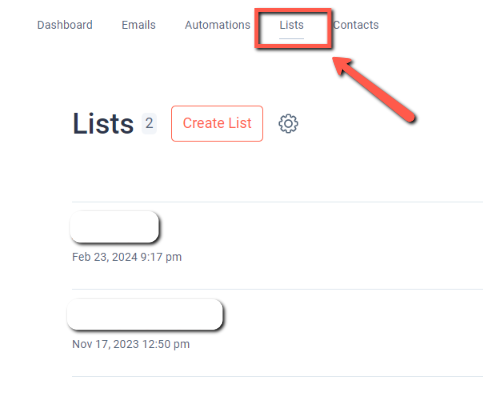Navigate to the Contacts tab

coord(356,25)
